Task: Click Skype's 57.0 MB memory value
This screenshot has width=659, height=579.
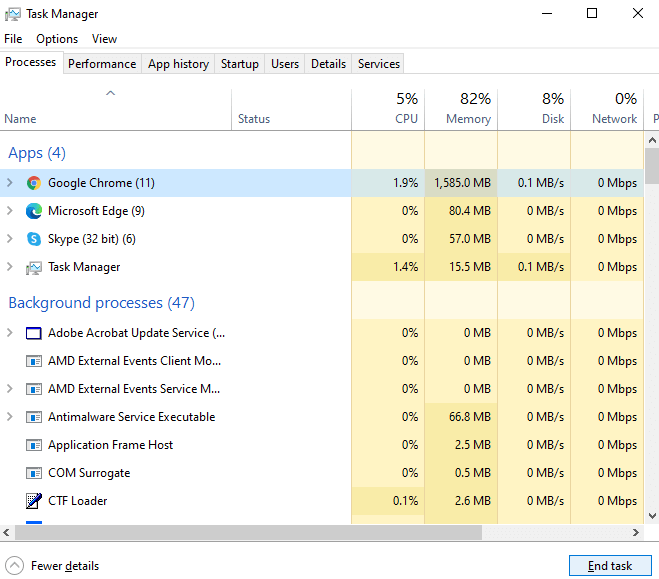Action: pos(470,239)
